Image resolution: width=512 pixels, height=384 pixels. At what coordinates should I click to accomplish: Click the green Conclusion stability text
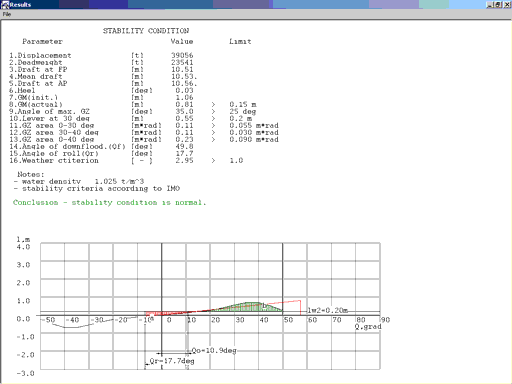[110, 202]
